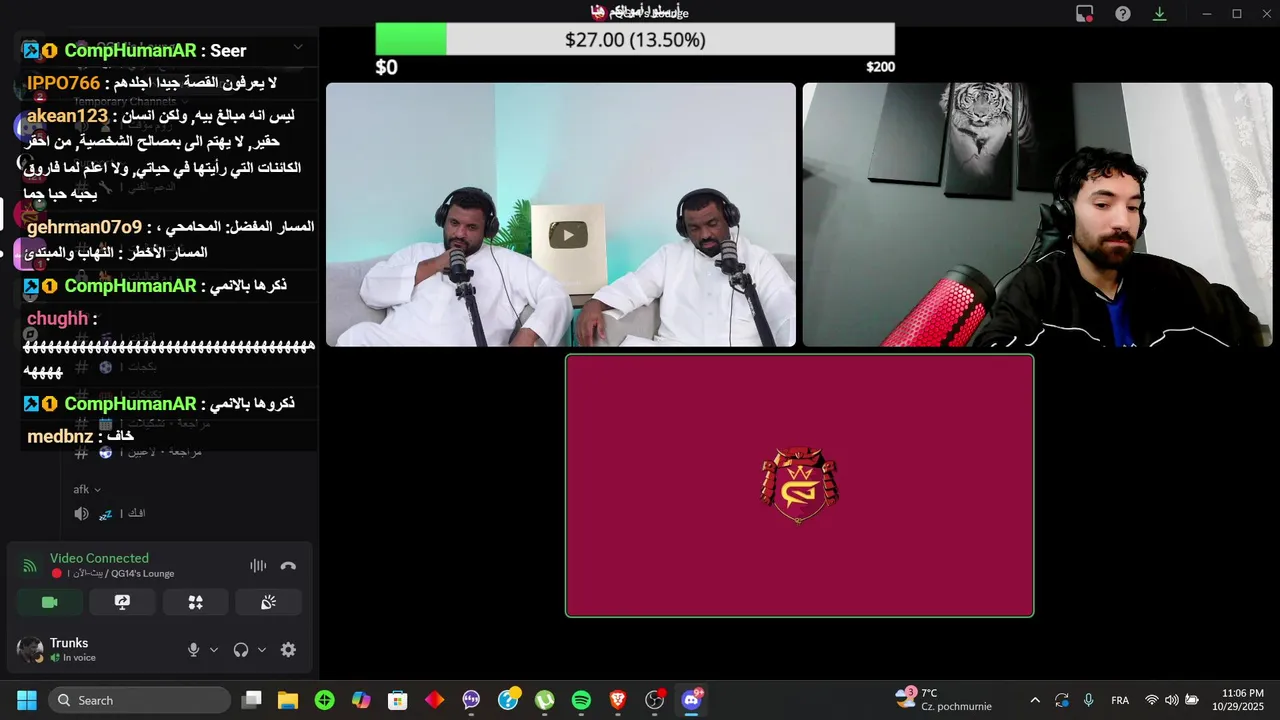This screenshot has height=720, width=1280.
Task: Click the taskbar Search box
Action: pos(139,700)
